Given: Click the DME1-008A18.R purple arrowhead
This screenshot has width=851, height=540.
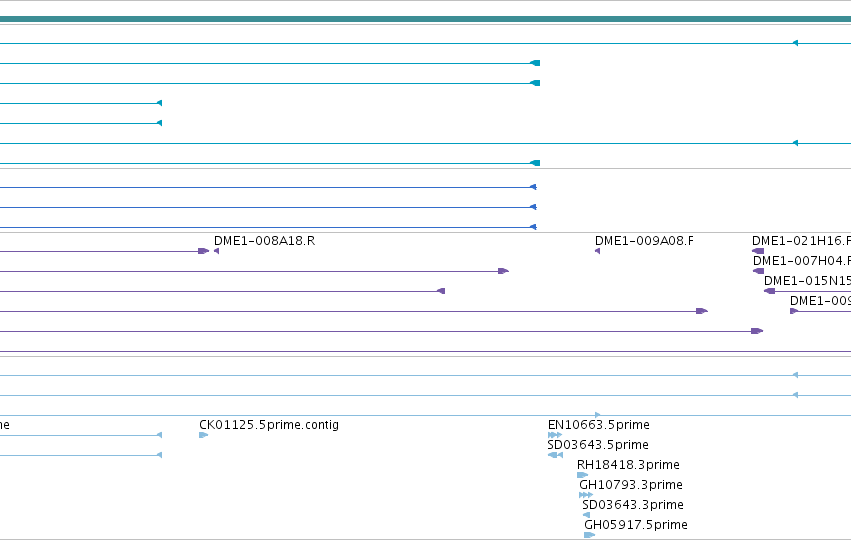Looking at the screenshot, I should [x=217, y=251].
